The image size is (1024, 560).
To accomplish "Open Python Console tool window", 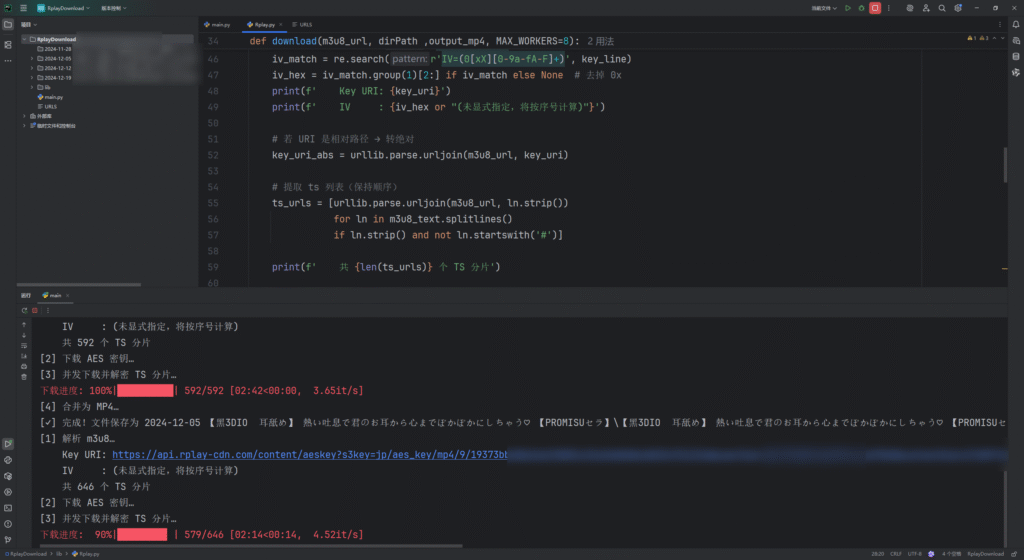I will coord(8,460).
